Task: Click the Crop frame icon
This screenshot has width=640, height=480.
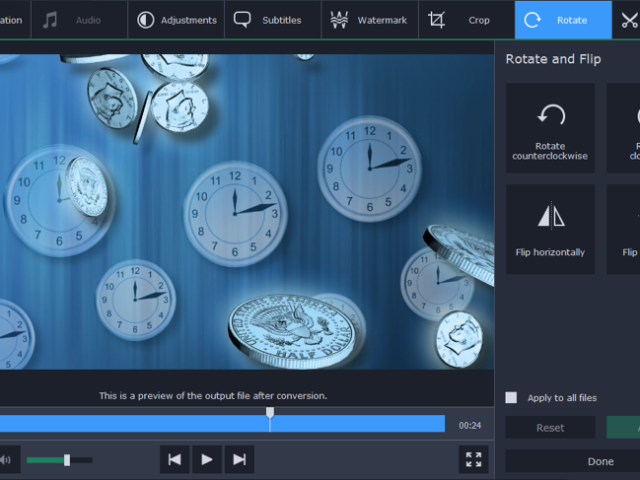Action: [x=436, y=20]
